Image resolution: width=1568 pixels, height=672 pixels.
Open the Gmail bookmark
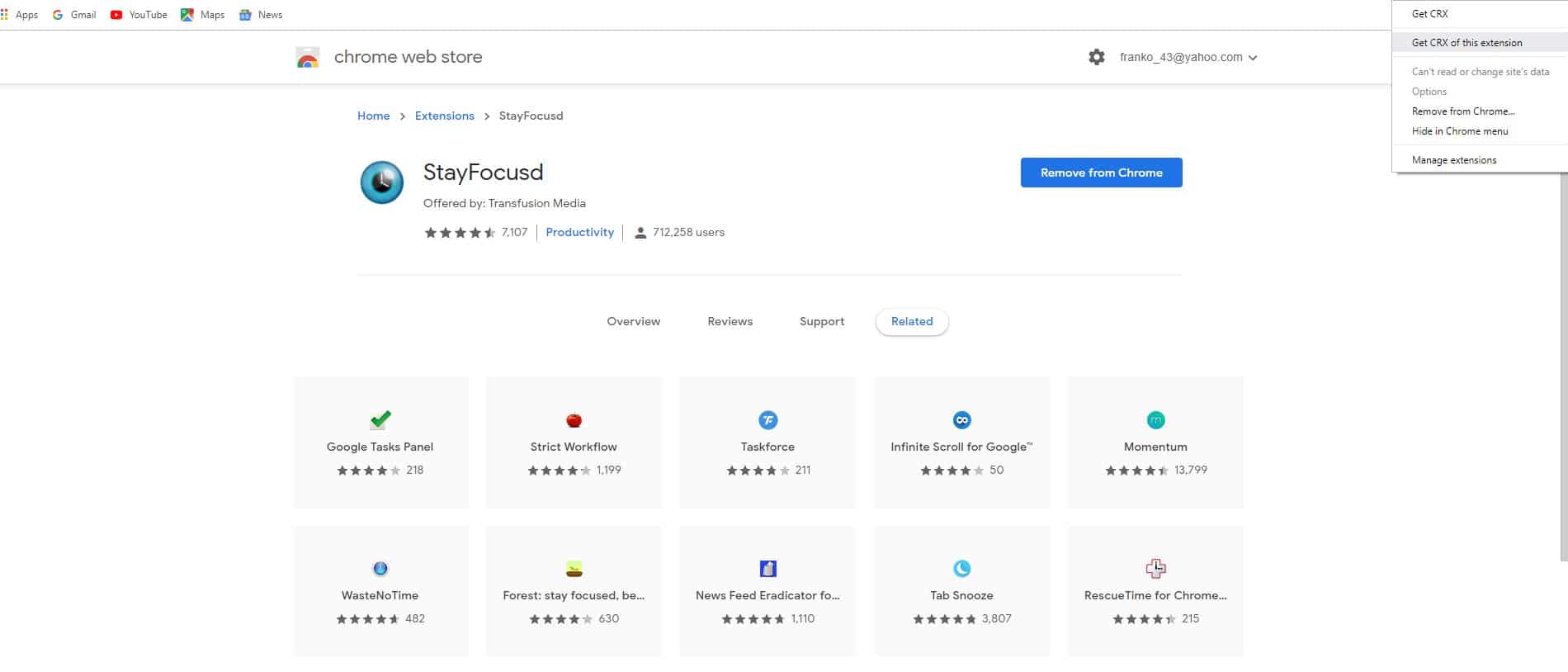[74, 15]
